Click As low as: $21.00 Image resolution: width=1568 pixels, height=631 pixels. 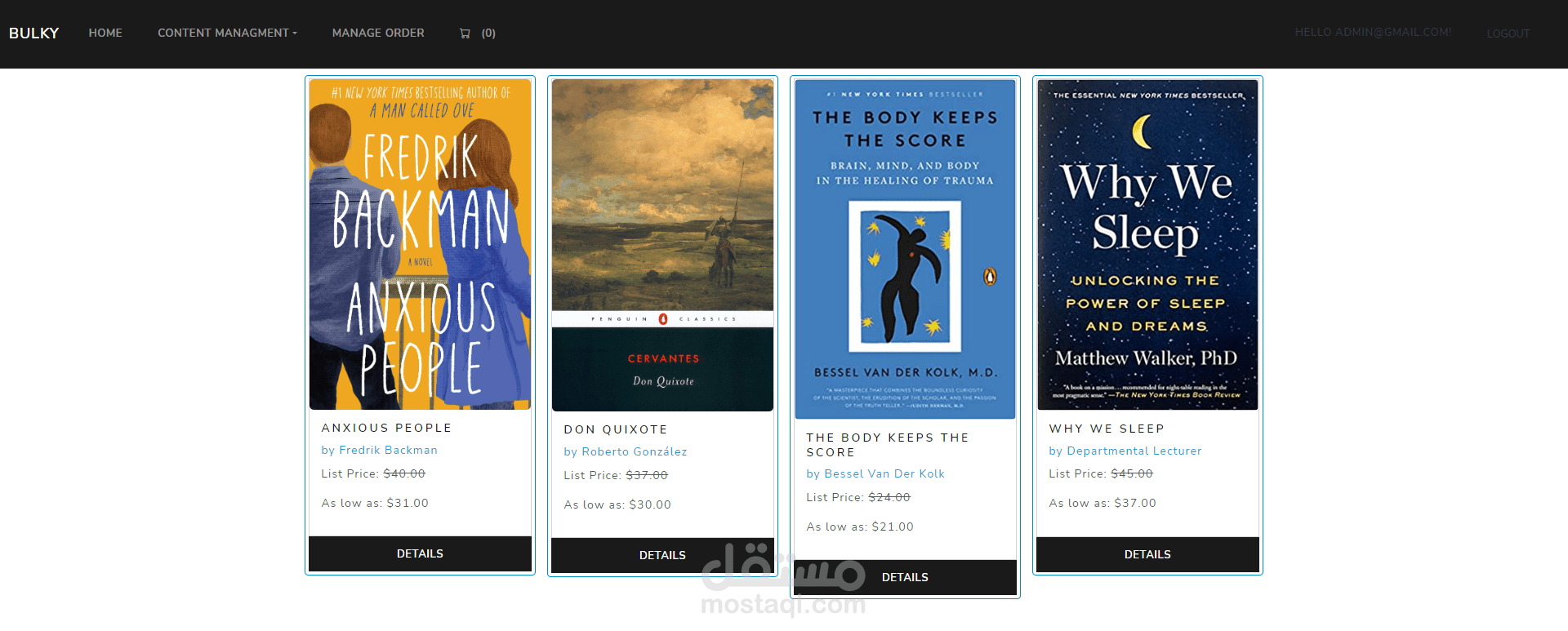click(860, 527)
